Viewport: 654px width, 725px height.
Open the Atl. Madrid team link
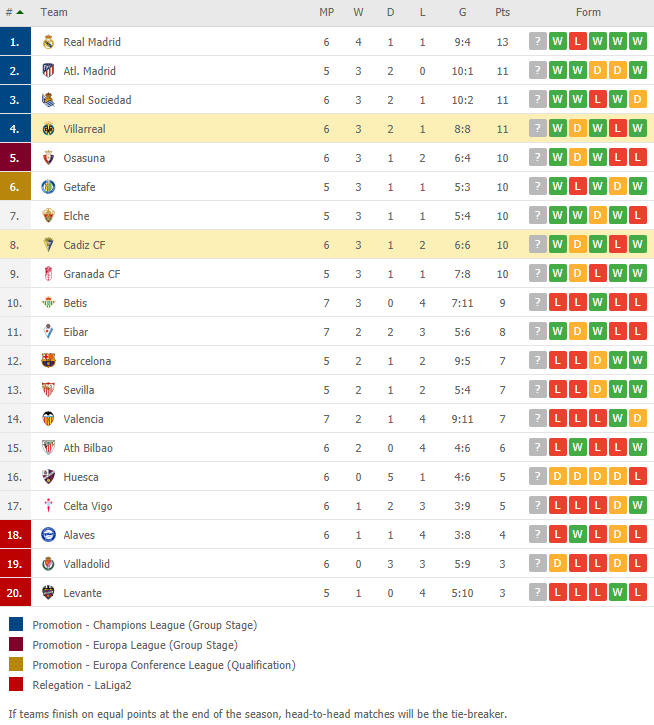tap(89, 71)
